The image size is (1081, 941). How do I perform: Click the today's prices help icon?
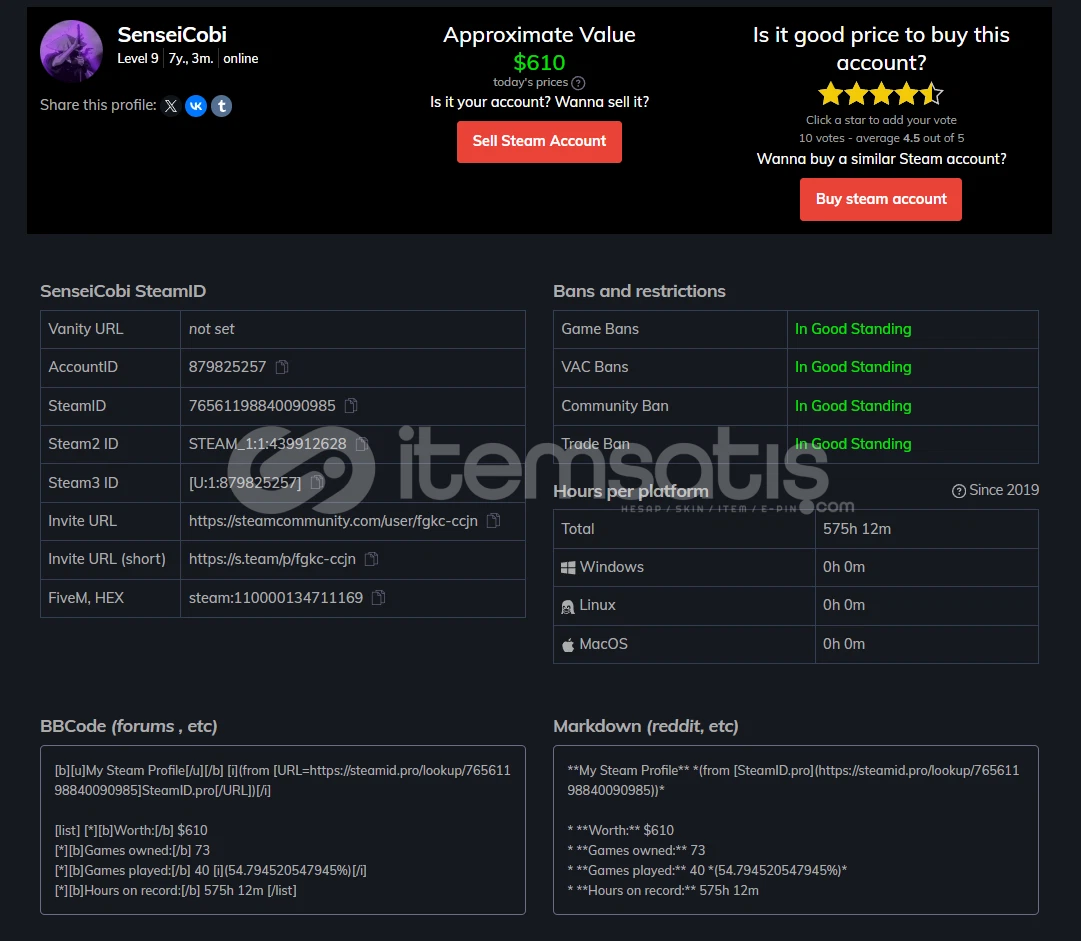(x=578, y=83)
